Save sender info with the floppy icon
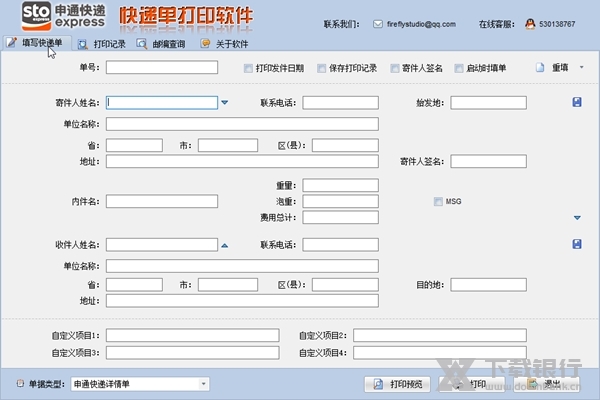Viewport: 600px width, 400px height. pyautogui.click(x=577, y=102)
